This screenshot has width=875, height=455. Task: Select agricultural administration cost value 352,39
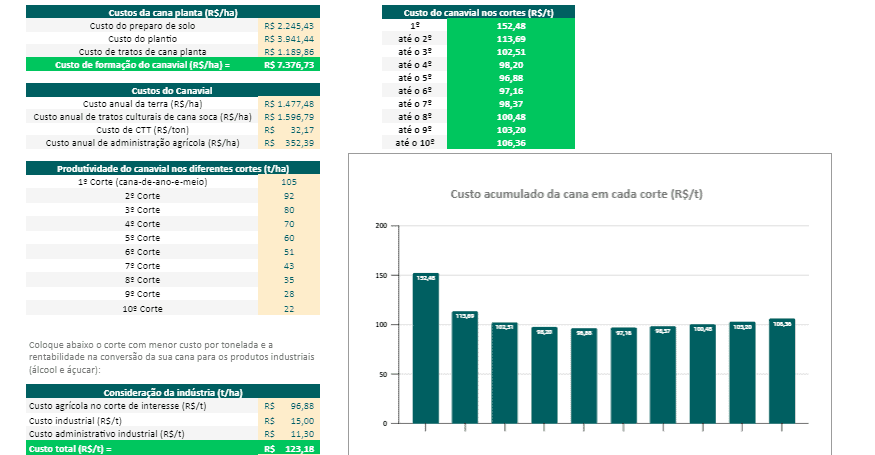click(x=288, y=143)
